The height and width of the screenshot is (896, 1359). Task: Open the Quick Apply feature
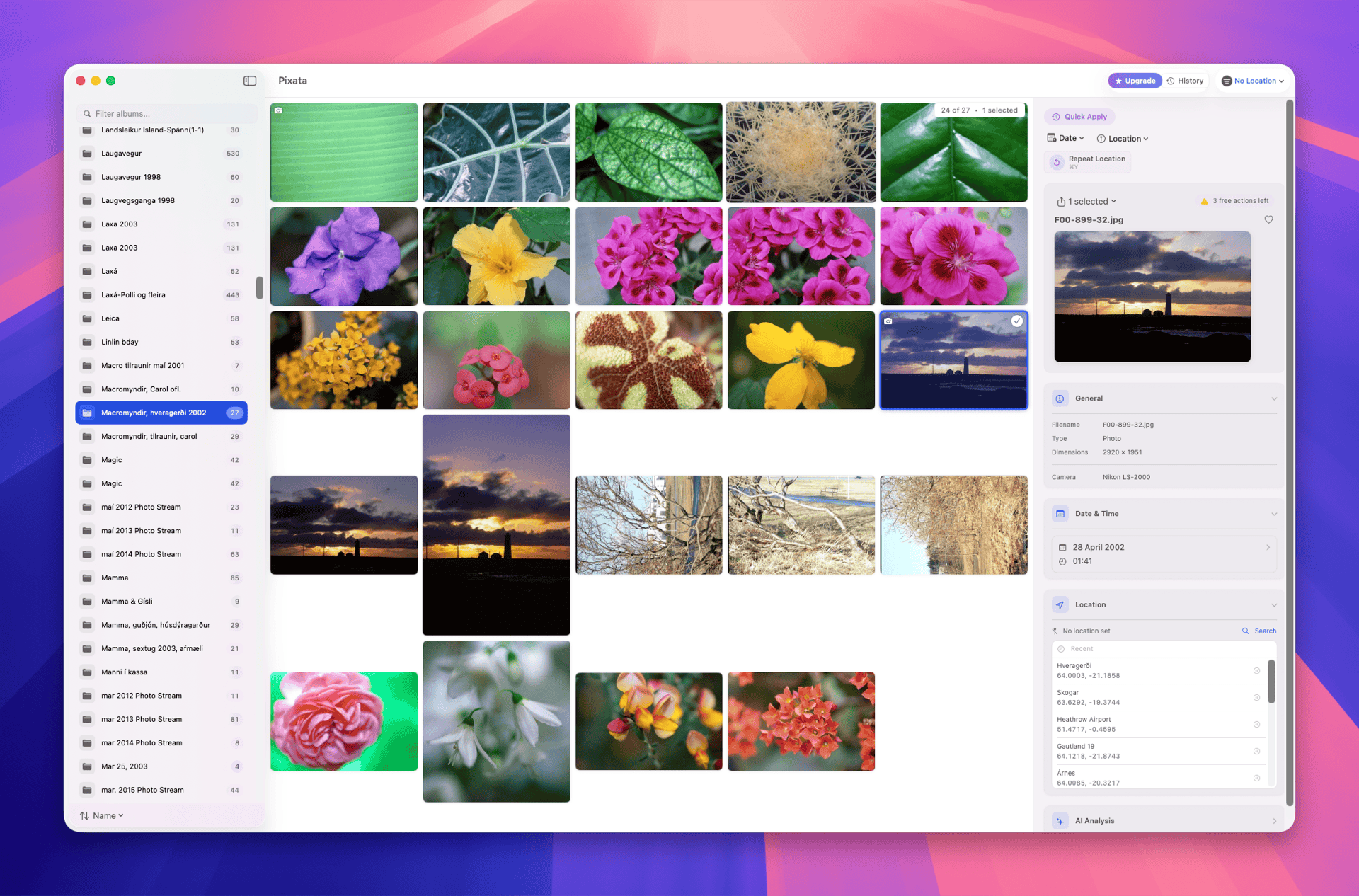pos(1079,116)
